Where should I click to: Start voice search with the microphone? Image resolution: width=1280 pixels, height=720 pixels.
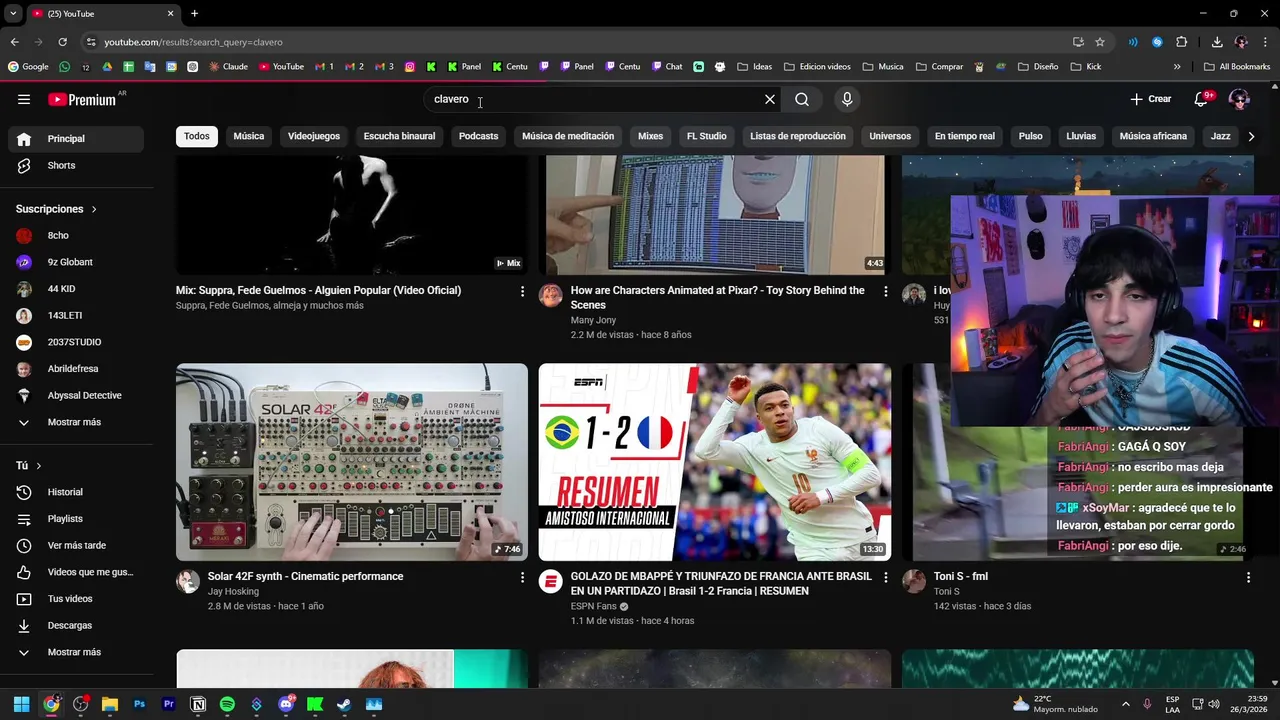coord(847,99)
